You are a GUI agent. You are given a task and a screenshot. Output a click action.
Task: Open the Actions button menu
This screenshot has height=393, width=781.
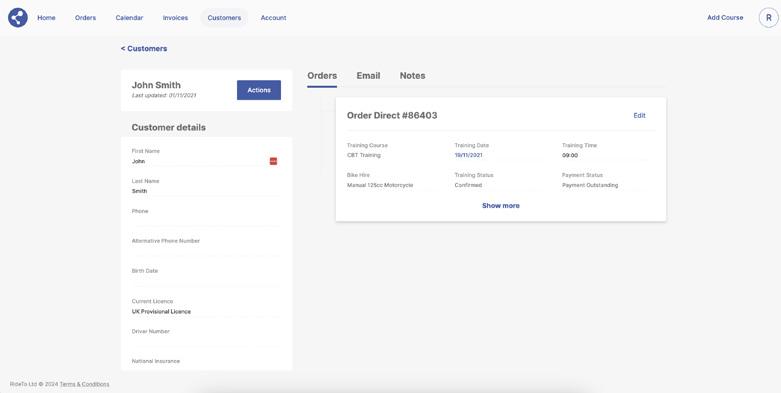point(259,90)
